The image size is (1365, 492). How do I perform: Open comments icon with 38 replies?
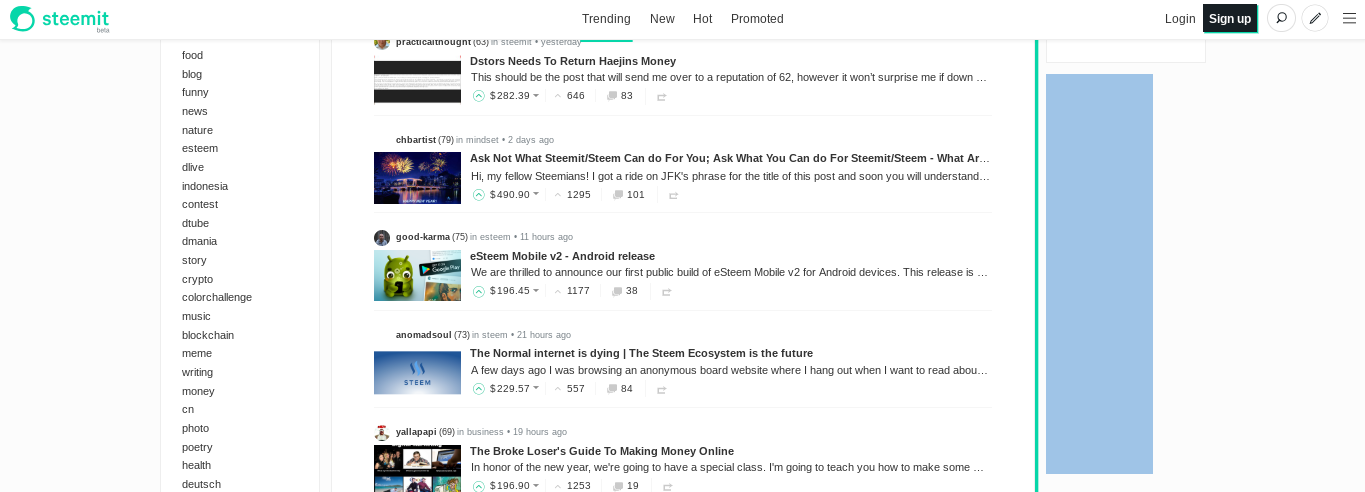pos(617,291)
